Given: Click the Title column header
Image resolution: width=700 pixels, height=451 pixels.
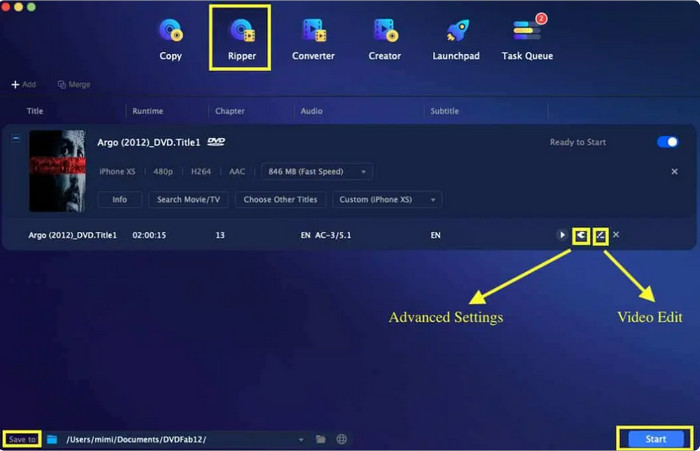Looking at the screenshot, I should pos(35,111).
